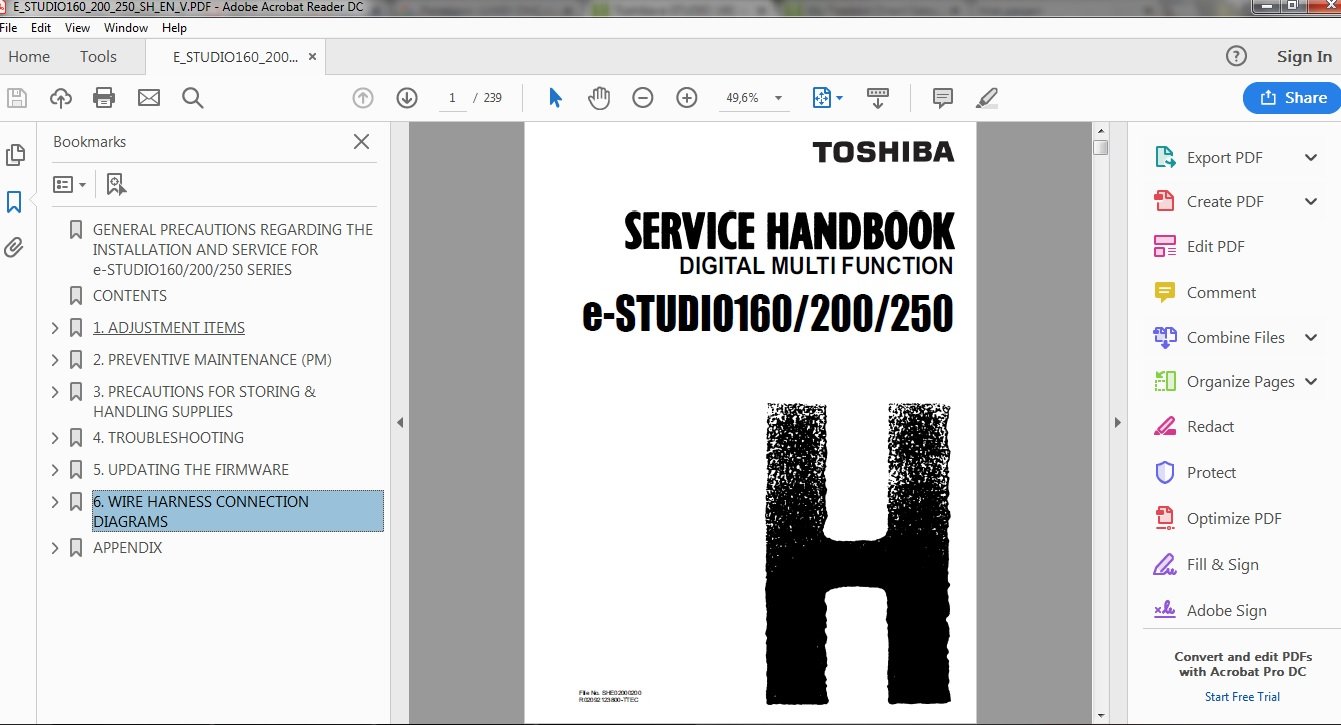Viewport: 1341px width, 725px height.
Task: Collapse the right tools pane arrow
Action: [1117, 423]
